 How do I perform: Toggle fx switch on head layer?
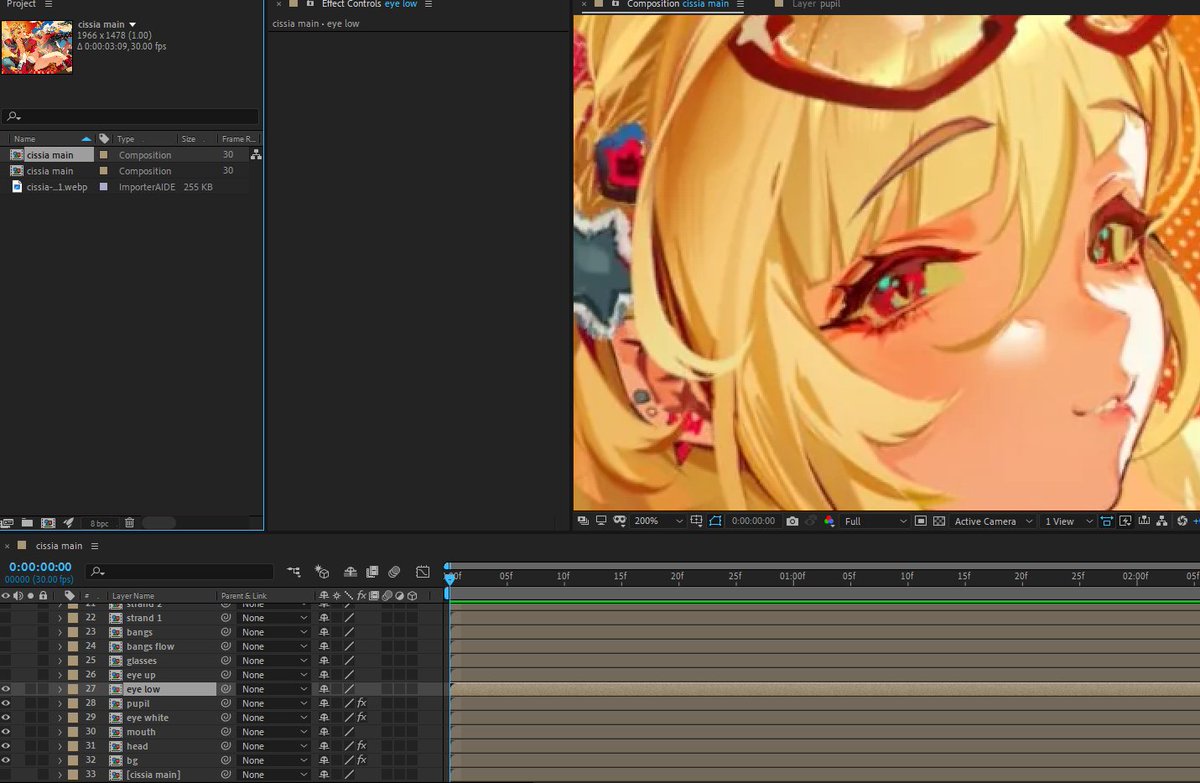coord(362,746)
